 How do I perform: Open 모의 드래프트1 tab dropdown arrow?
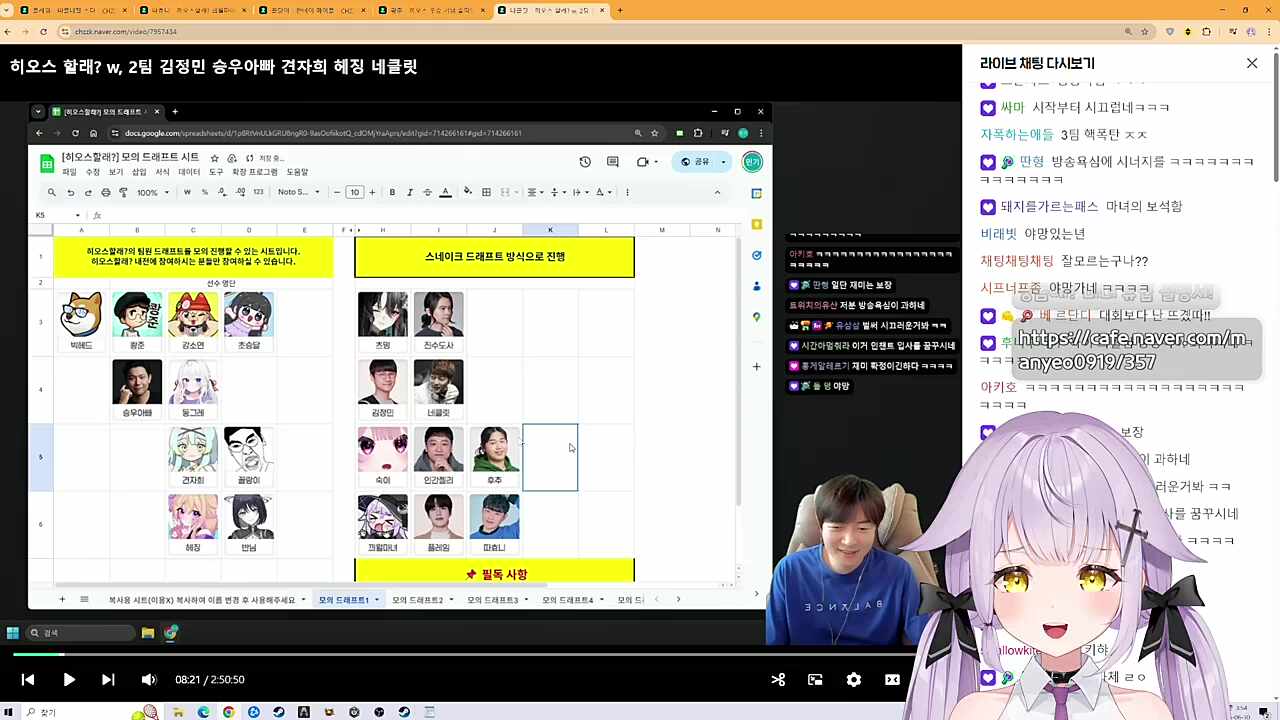[376, 600]
